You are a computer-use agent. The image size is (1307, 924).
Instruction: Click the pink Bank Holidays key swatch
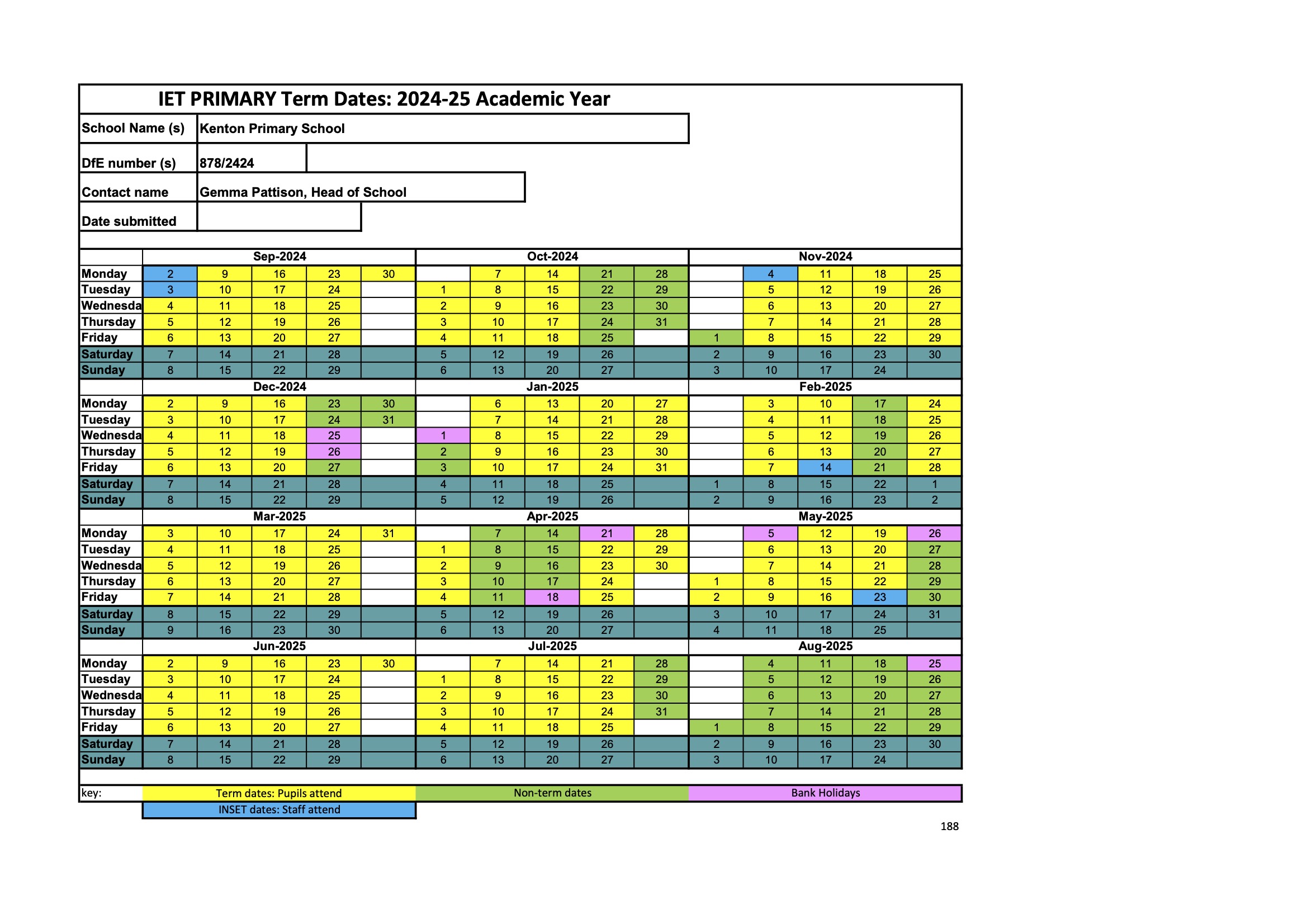[825, 793]
